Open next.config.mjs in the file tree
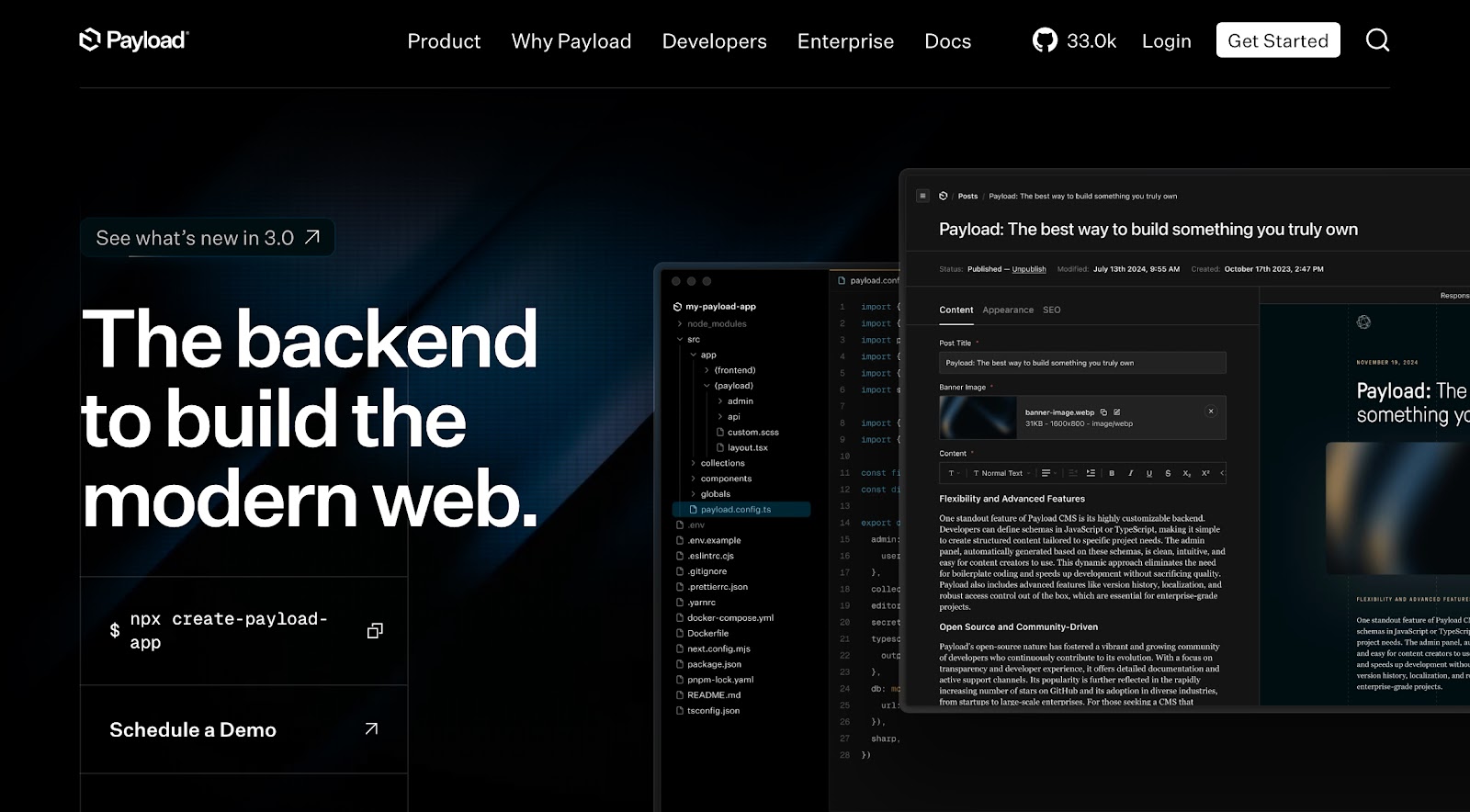Screen dimensions: 1470x812 [713, 648]
